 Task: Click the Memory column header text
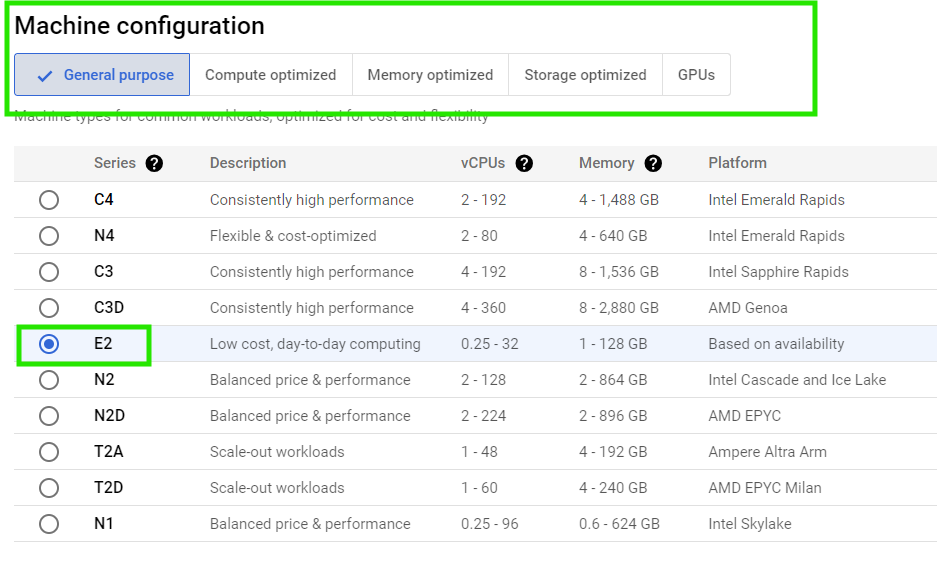607,163
